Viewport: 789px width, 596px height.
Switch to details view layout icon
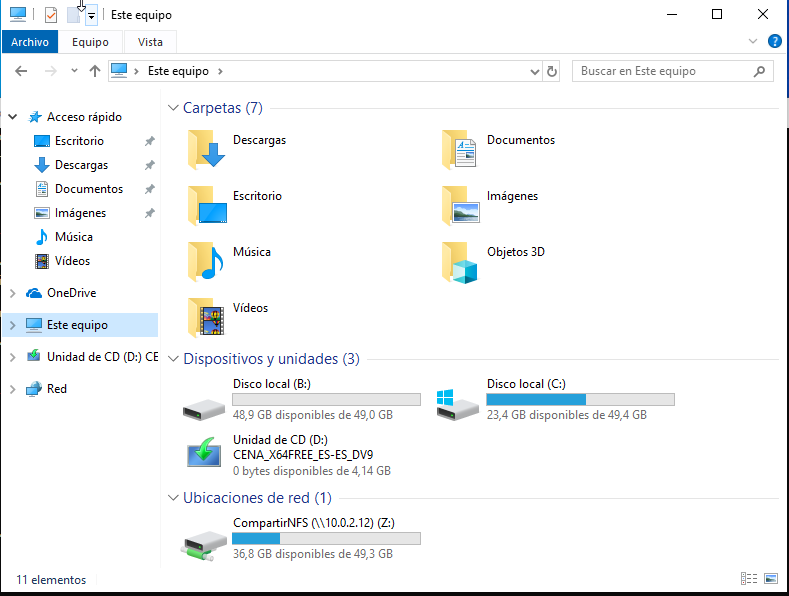pyautogui.click(x=748, y=579)
